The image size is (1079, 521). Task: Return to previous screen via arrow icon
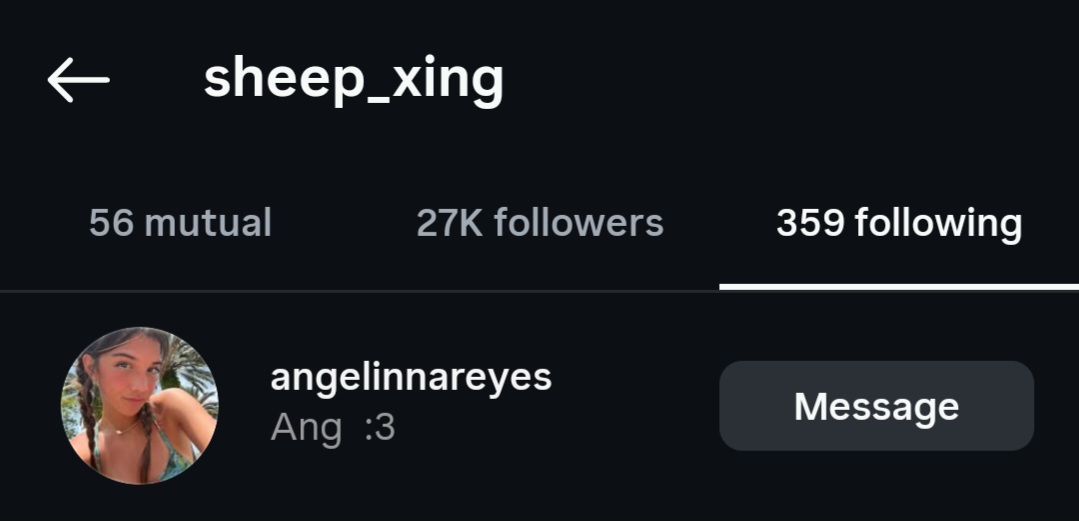point(78,80)
